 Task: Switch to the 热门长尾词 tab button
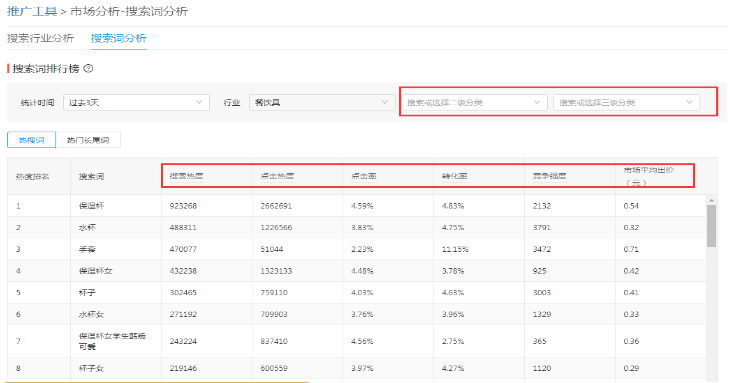click(88, 140)
